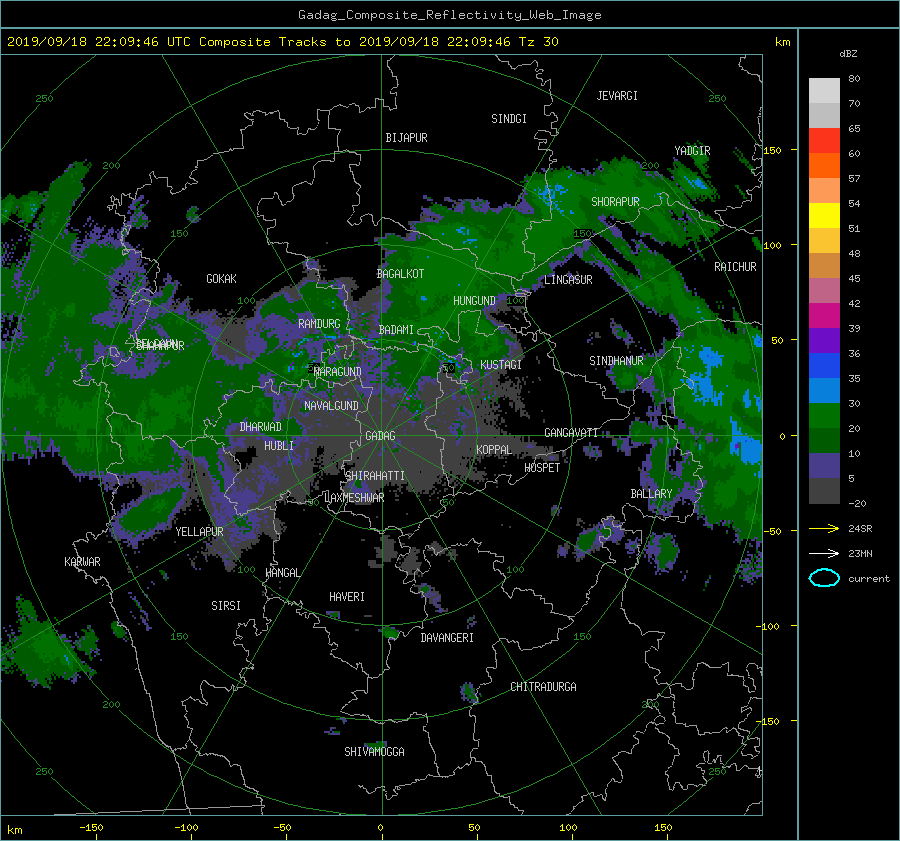Click the RAMDURG city label

[319, 324]
